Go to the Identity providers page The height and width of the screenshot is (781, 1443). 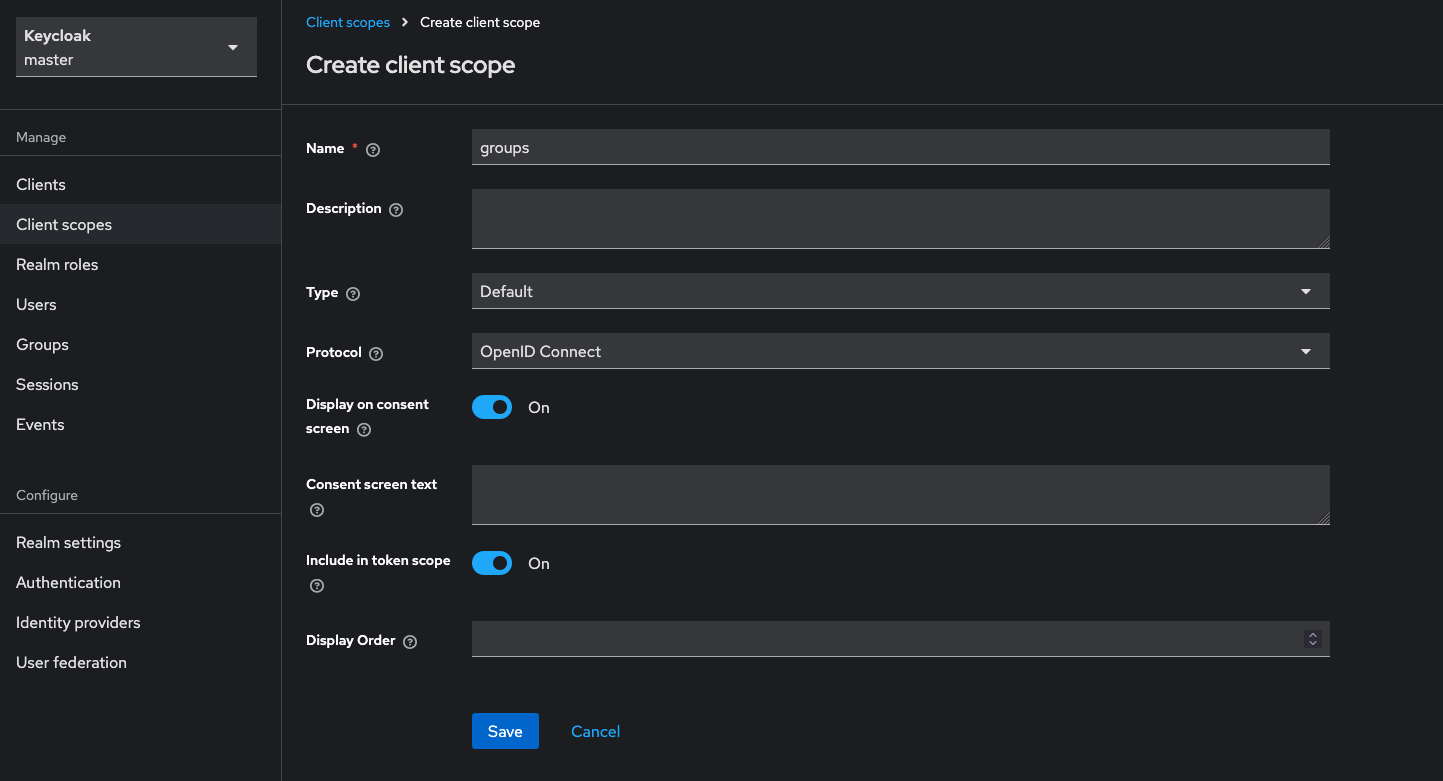[77, 622]
